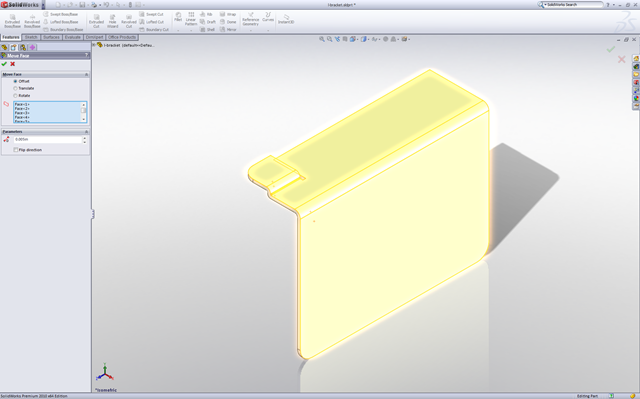Click the Extruded Cut tool
Screen dimensions: 640x399
[x=96, y=21]
